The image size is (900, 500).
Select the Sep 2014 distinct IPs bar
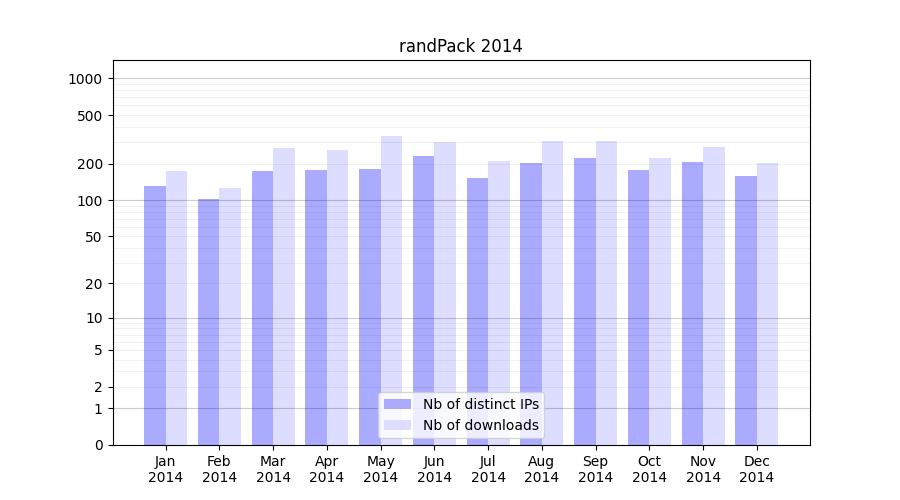pyautogui.click(x=585, y=301)
